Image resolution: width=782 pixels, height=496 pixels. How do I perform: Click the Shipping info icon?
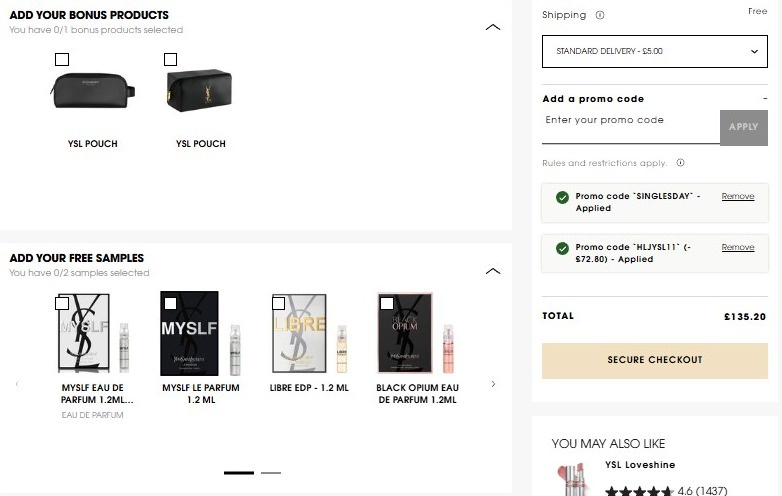(600, 16)
